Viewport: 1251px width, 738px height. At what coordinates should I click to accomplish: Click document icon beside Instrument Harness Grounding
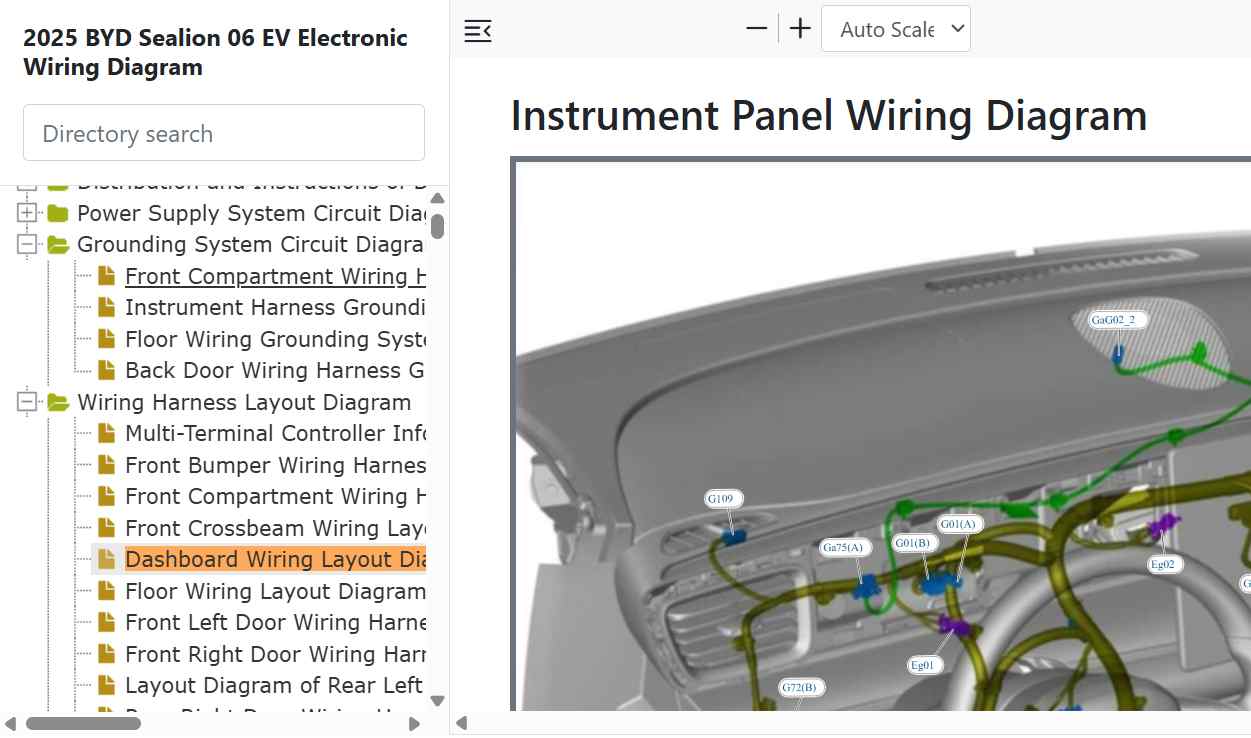pos(106,307)
